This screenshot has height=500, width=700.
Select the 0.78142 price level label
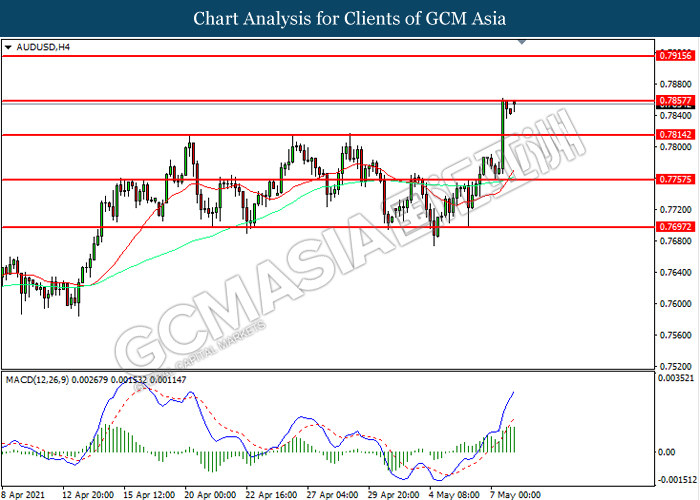pyautogui.click(x=676, y=134)
